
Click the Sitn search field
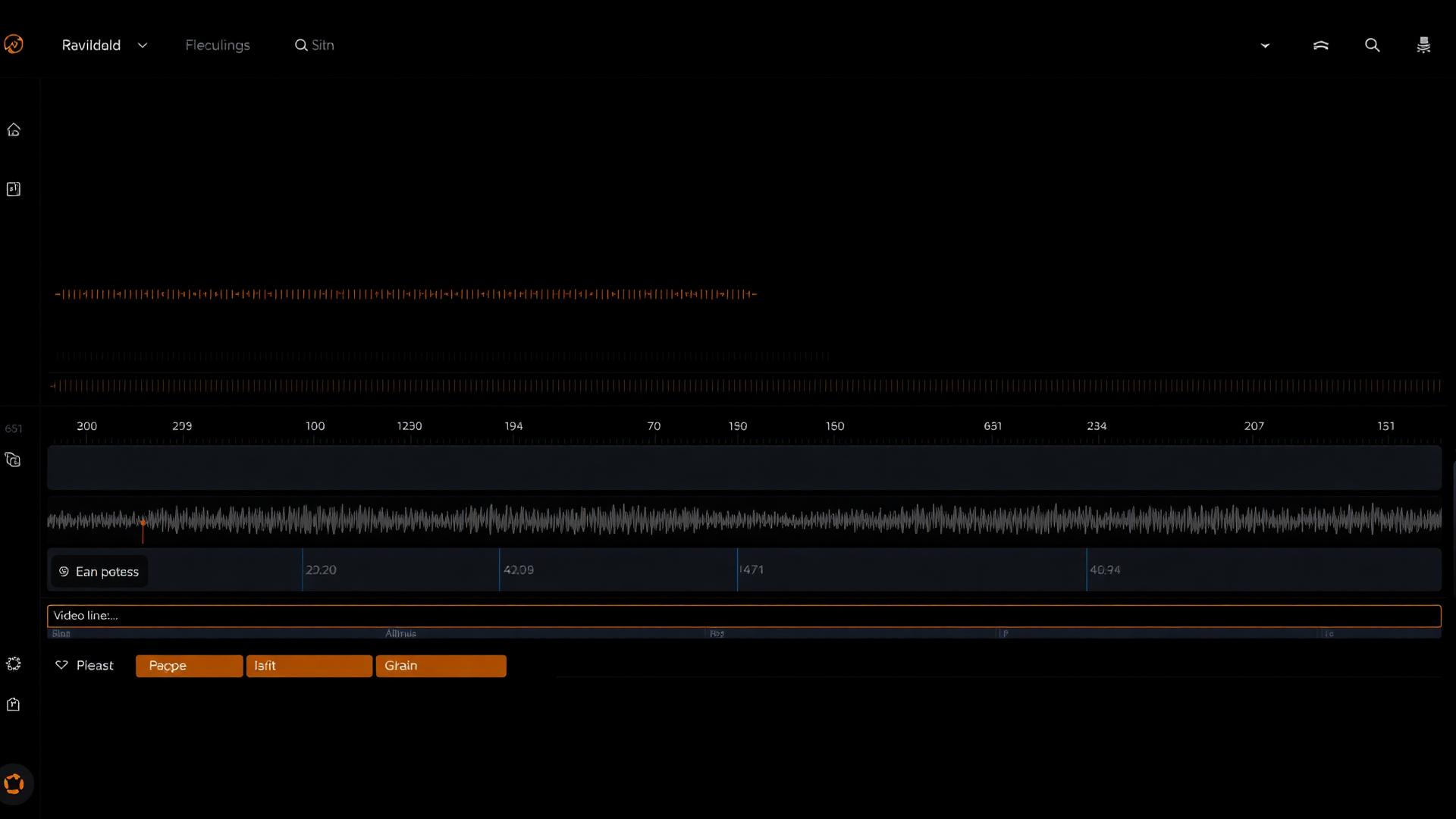(315, 45)
